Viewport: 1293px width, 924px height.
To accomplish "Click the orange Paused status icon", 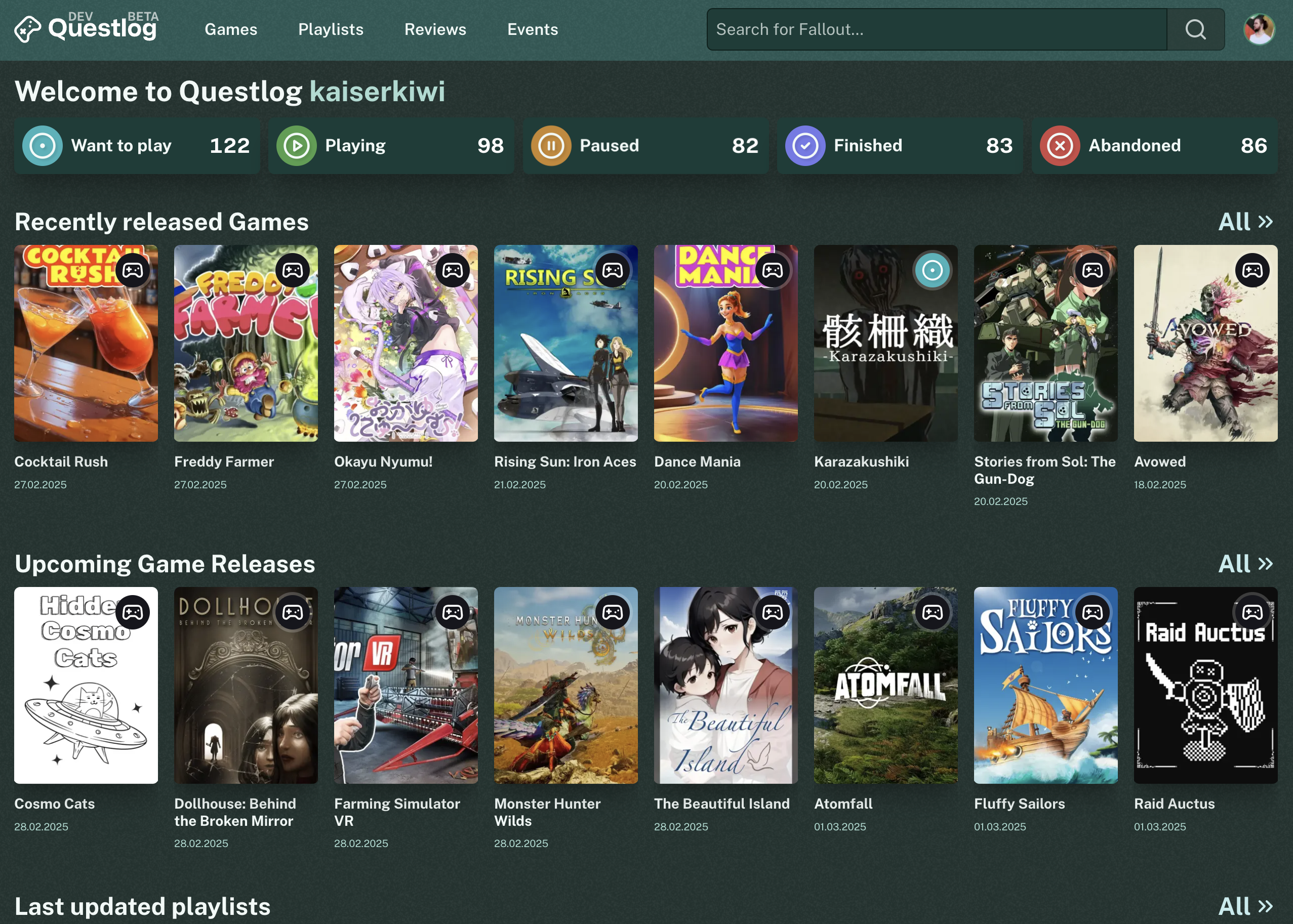I will pyautogui.click(x=551, y=146).
